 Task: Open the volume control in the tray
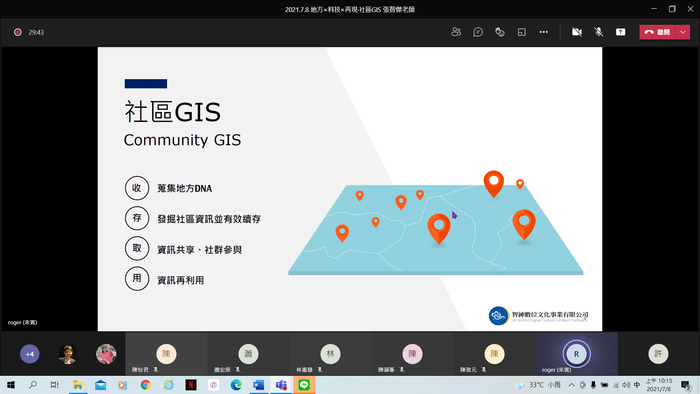click(x=626, y=385)
